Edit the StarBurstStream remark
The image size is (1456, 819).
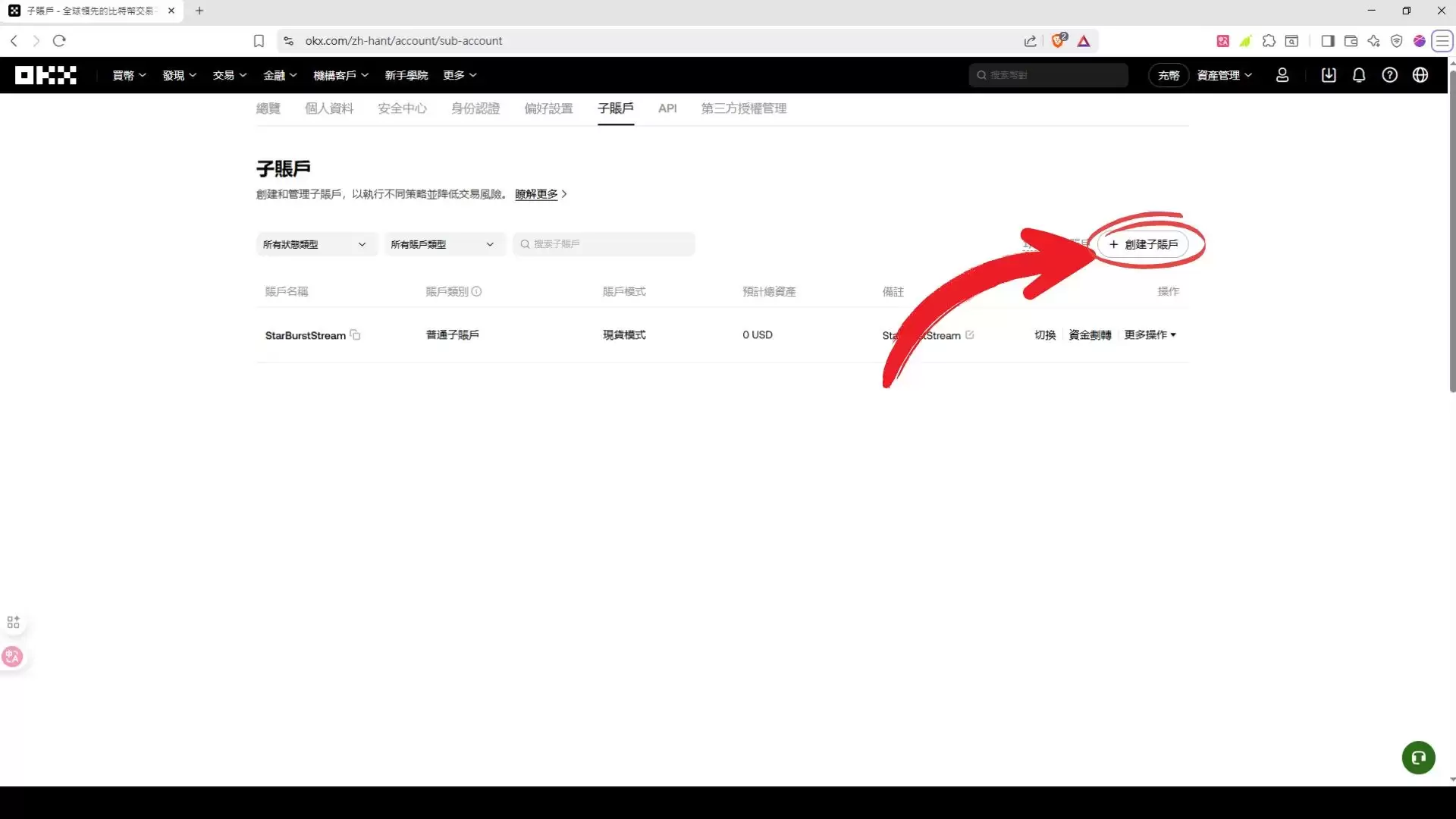(970, 334)
